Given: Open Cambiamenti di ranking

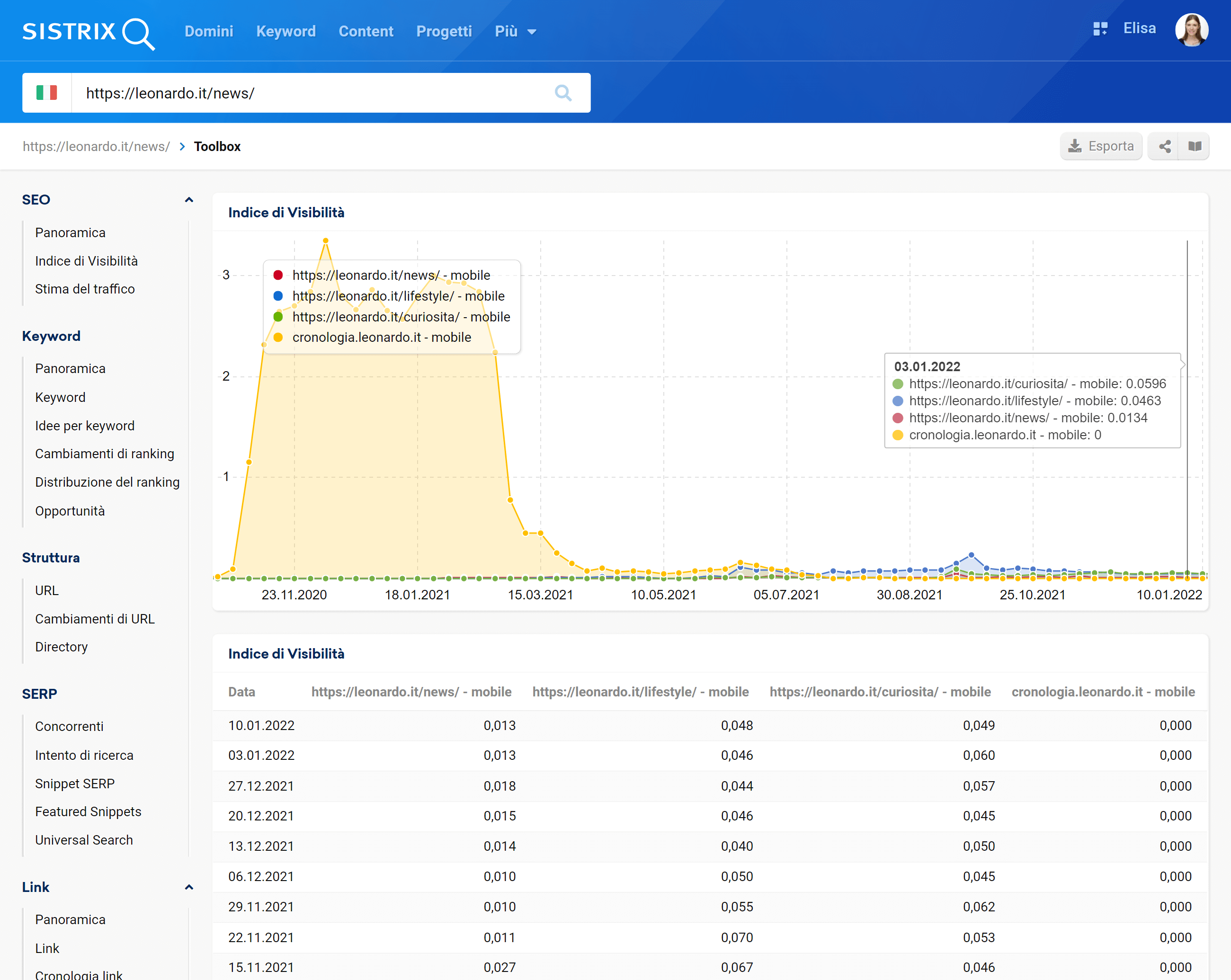Looking at the screenshot, I should pyautogui.click(x=105, y=454).
